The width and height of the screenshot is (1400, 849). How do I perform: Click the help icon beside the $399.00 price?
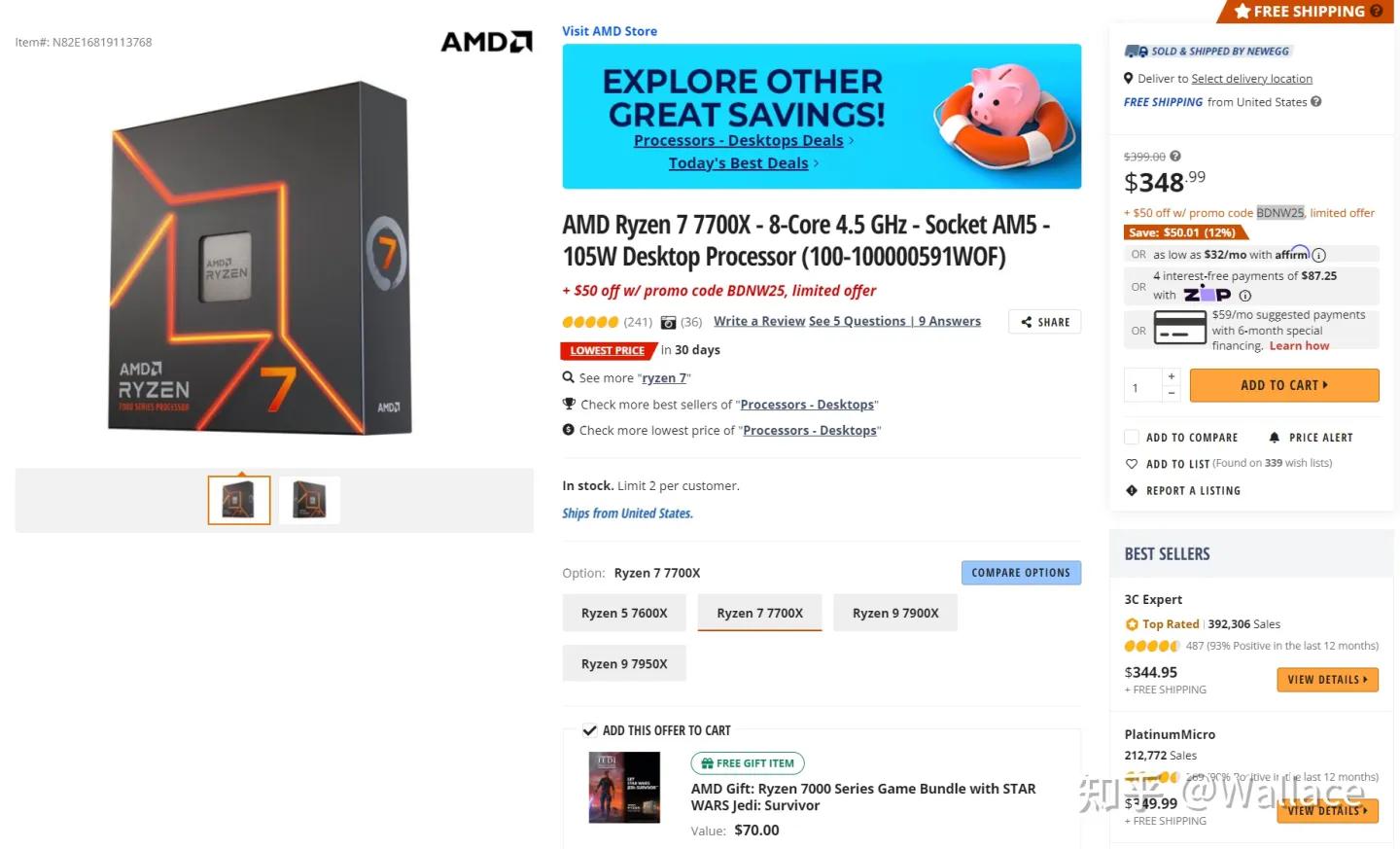(1175, 156)
